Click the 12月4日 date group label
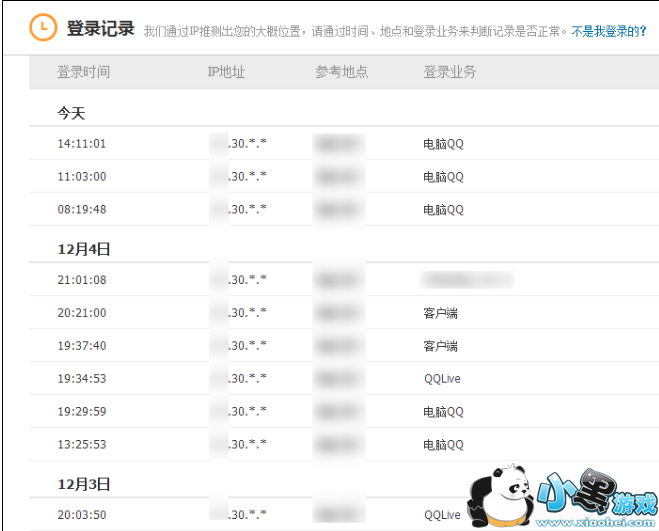This screenshot has width=659, height=531. tap(84, 249)
